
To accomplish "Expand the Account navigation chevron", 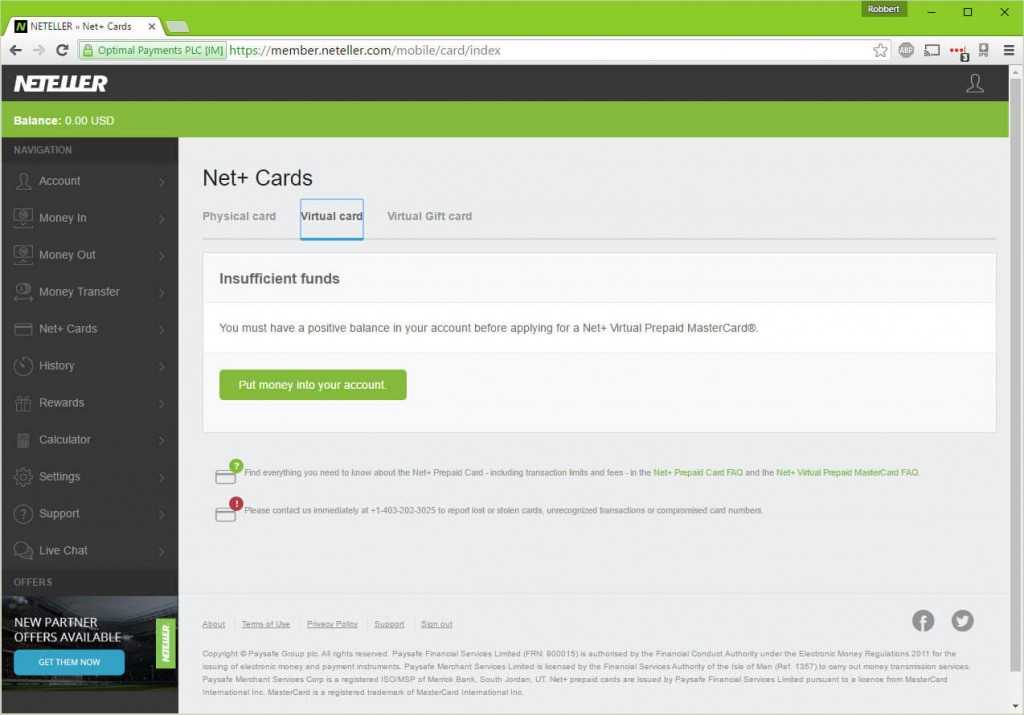I will [x=162, y=182].
